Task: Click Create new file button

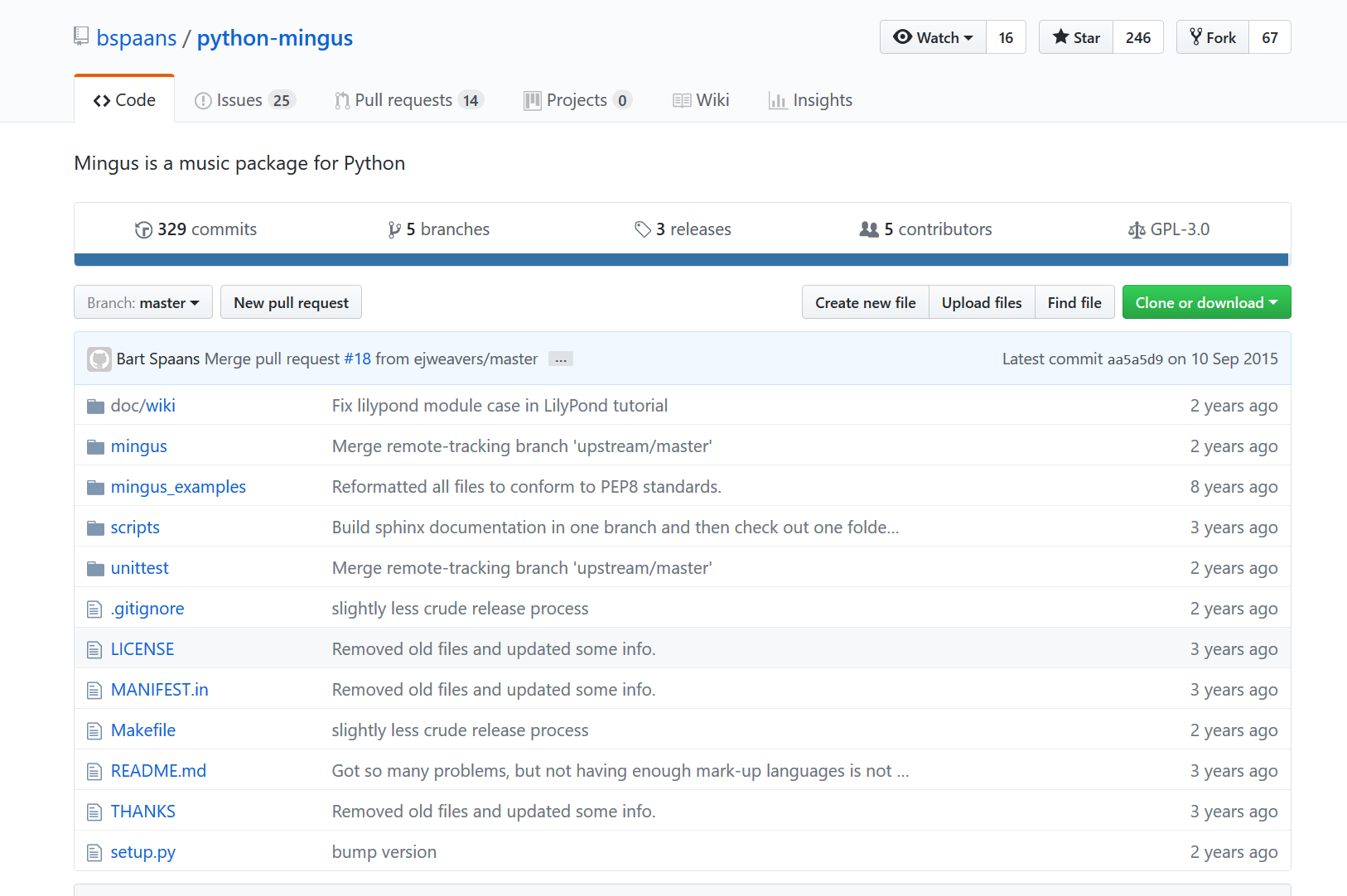Action: [x=866, y=302]
